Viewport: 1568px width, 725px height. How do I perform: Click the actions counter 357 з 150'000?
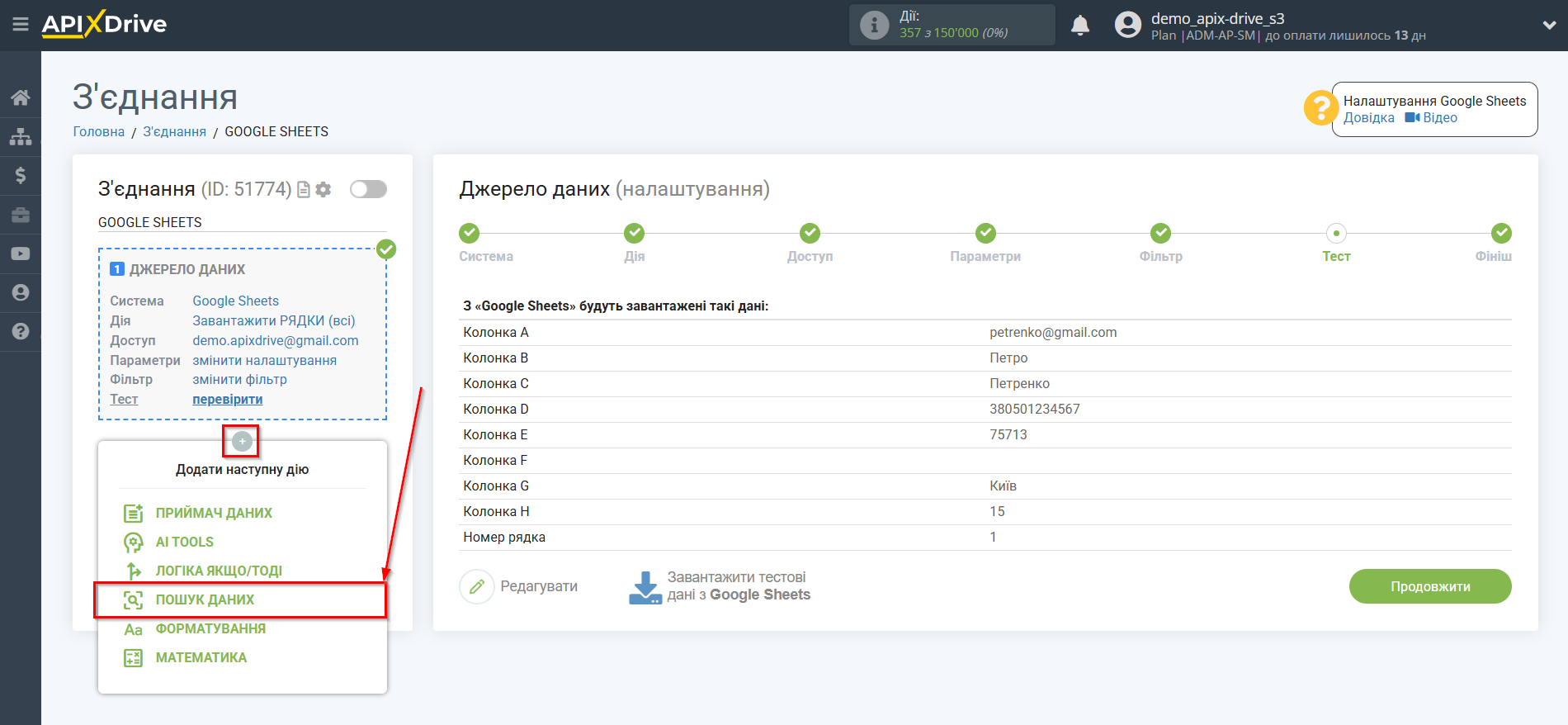pos(953,33)
